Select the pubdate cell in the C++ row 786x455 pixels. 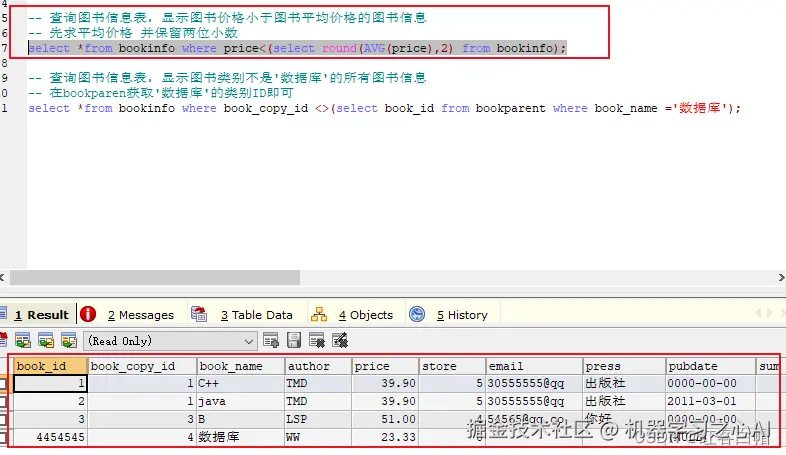click(x=710, y=383)
